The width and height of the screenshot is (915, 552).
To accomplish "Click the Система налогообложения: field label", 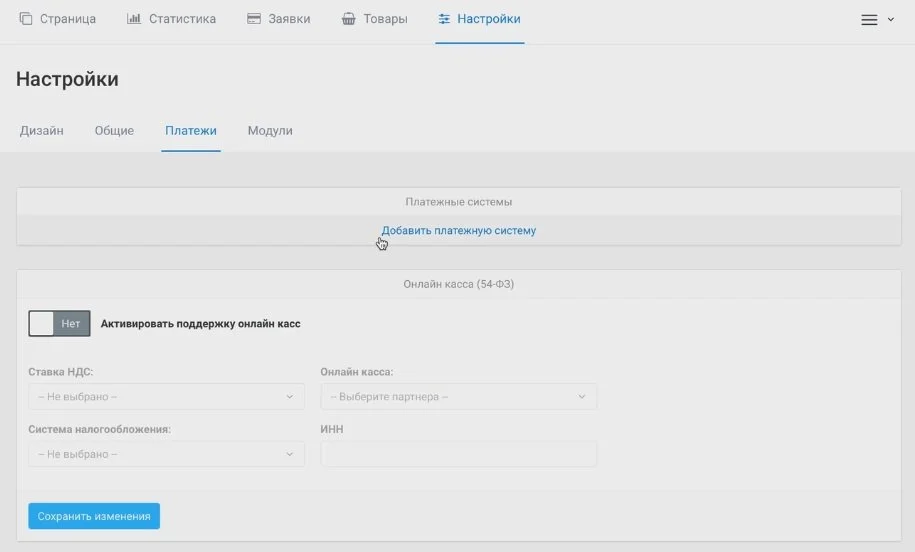I will (x=100, y=429).
